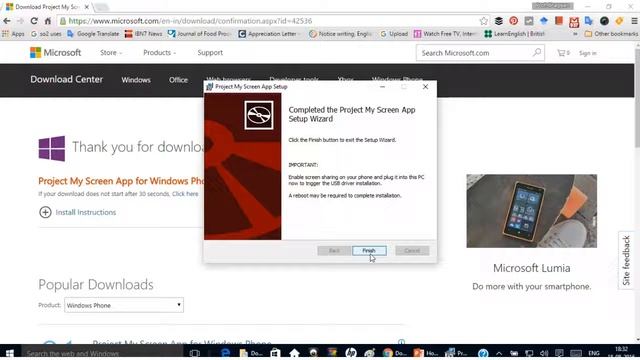The width and height of the screenshot is (640, 360).
Task: Open the HP taskbar icon
Action: click(x=351, y=353)
